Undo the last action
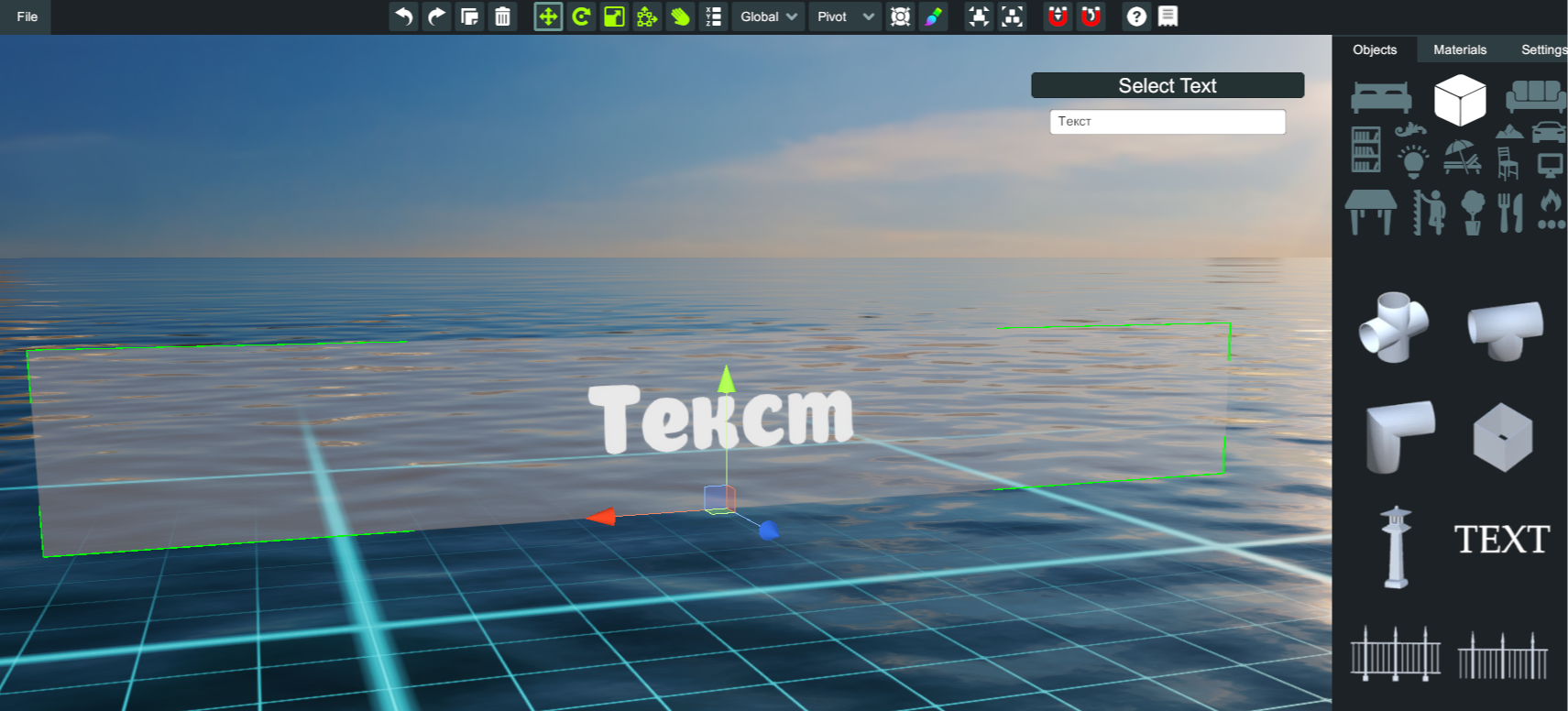The width and height of the screenshot is (1568, 711). (404, 16)
